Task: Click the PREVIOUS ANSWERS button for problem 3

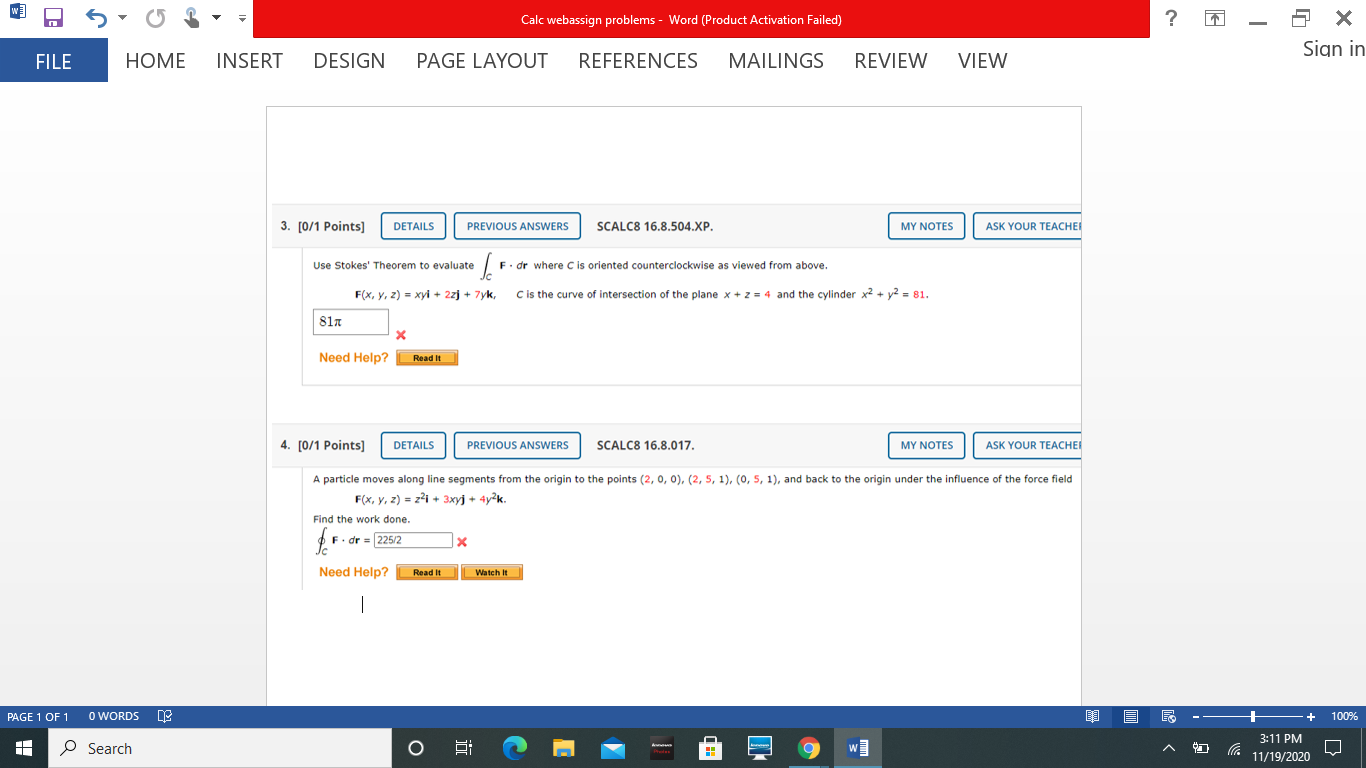Action: [517, 226]
